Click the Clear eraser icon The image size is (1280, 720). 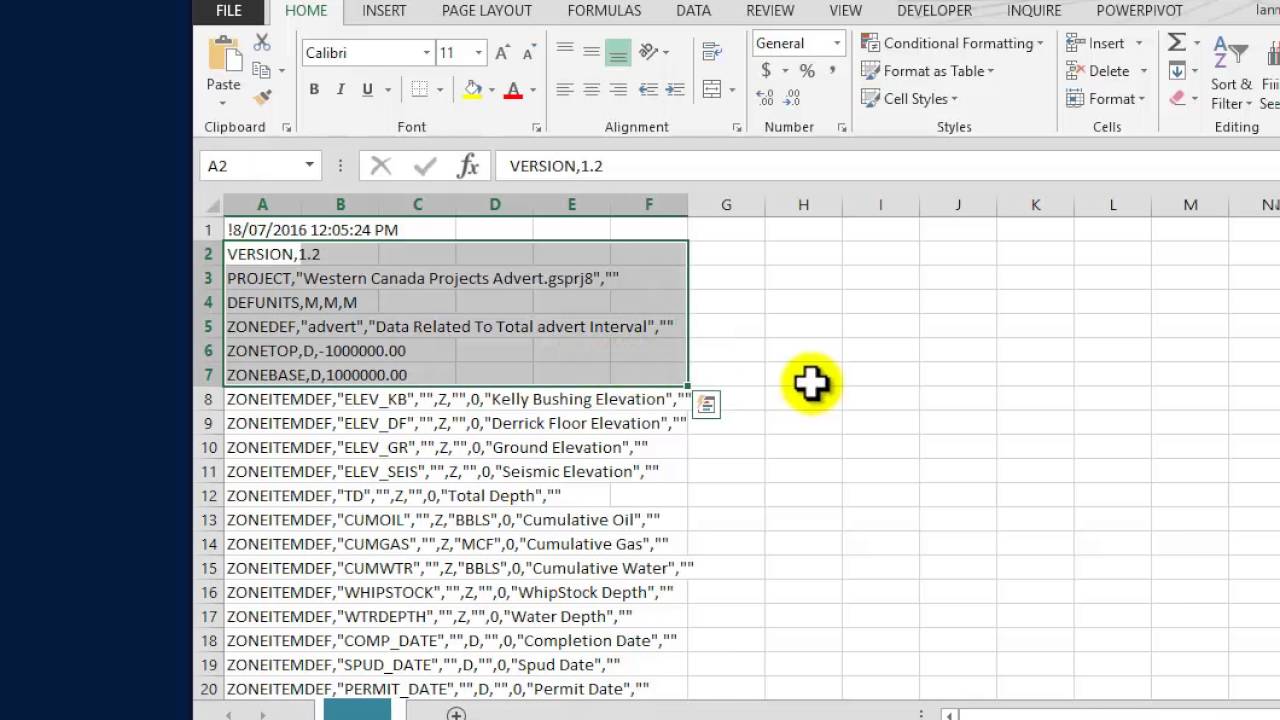click(1177, 98)
